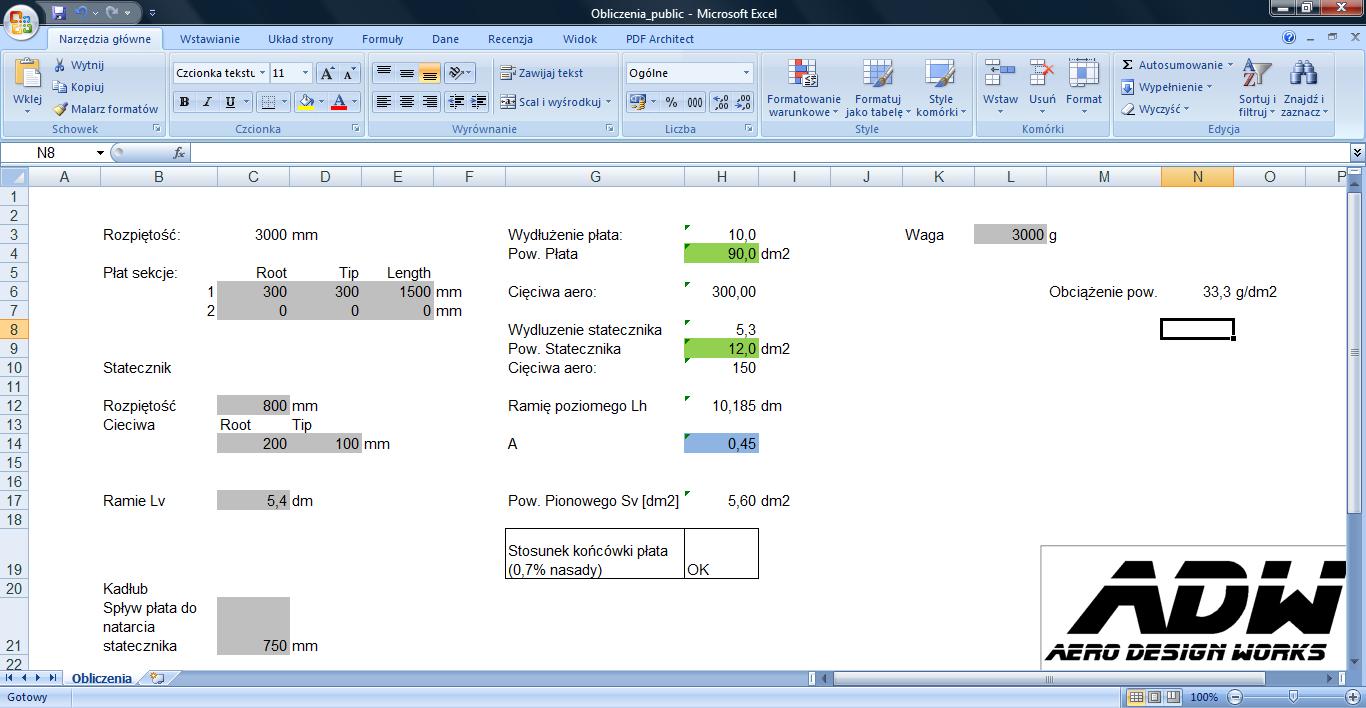Select the gray Waga cell with 3000
The image size is (1366, 708).
tap(1010, 235)
